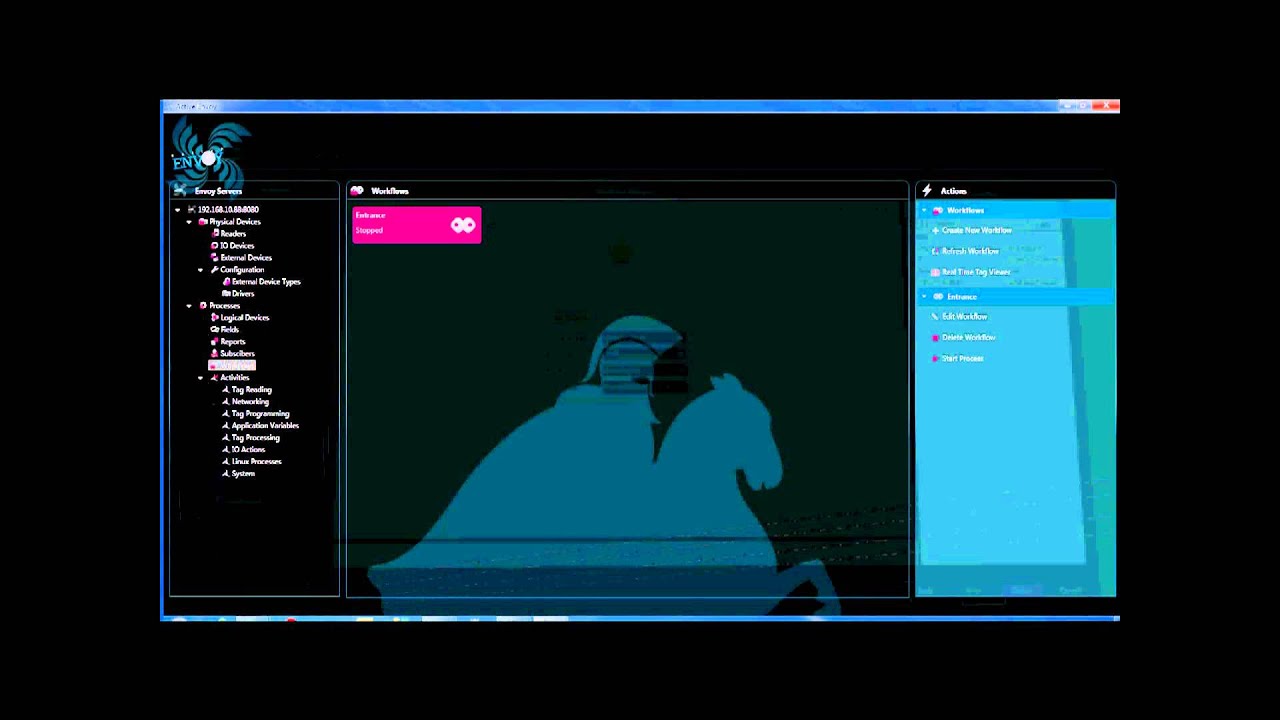1280x720 pixels.
Task: Click Edit Workflow action
Action: pos(959,317)
